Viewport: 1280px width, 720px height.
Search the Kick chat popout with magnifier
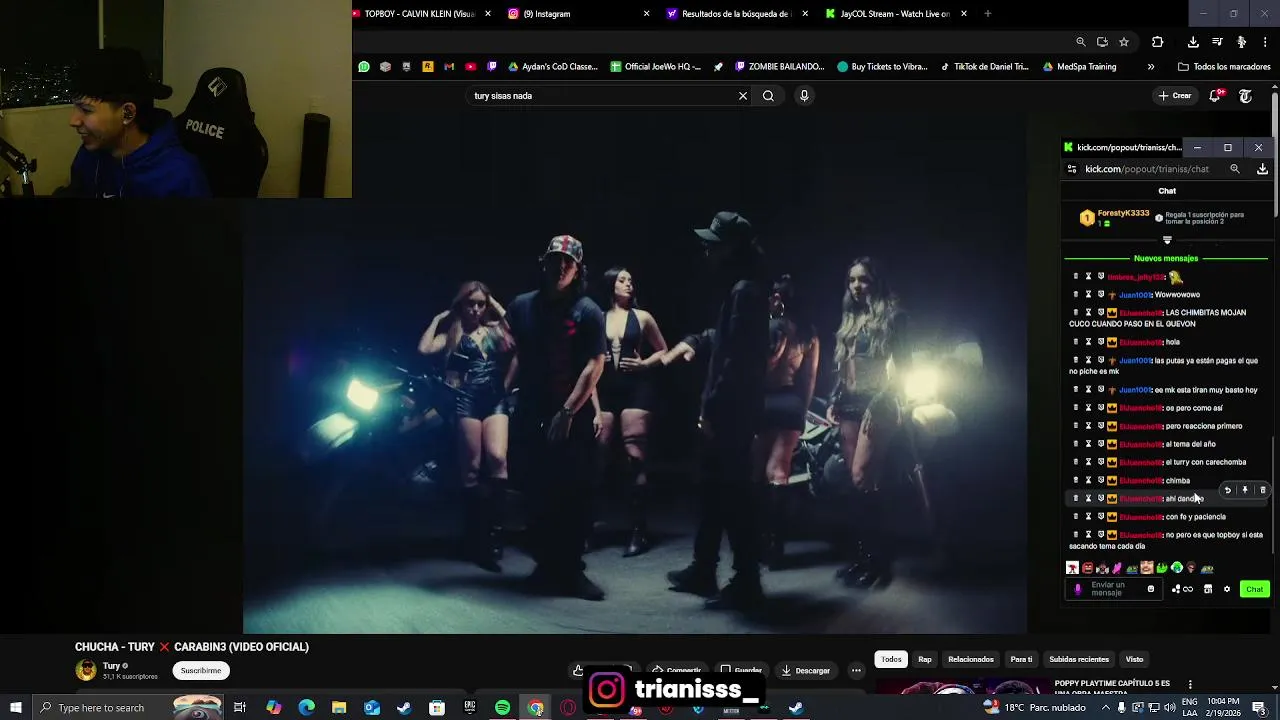(x=1235, y=169)
